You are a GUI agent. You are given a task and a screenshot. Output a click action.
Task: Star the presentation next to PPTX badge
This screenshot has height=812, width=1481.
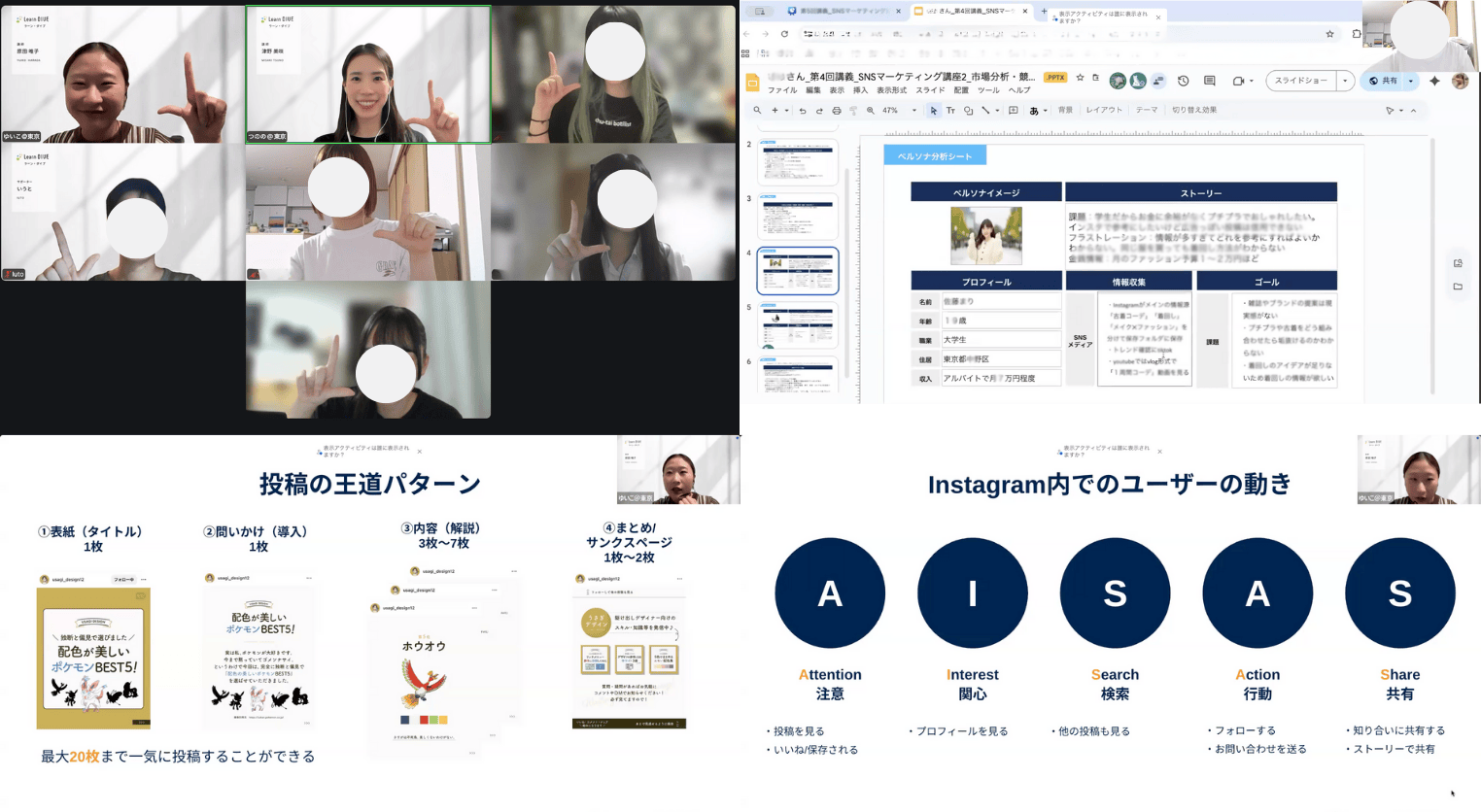[x=1080, y=78]
